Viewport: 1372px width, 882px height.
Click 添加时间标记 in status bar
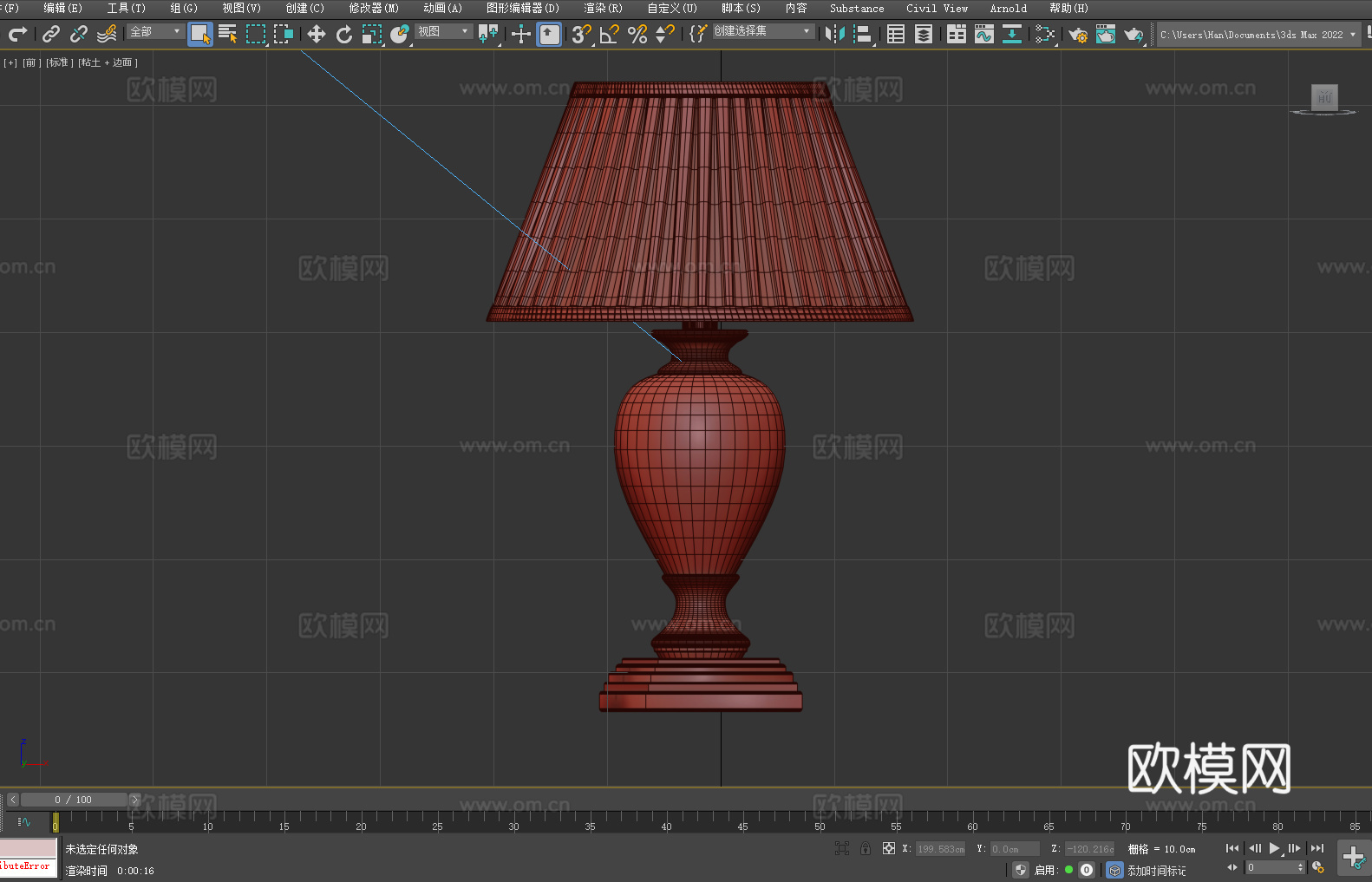tap(1156, 870)
